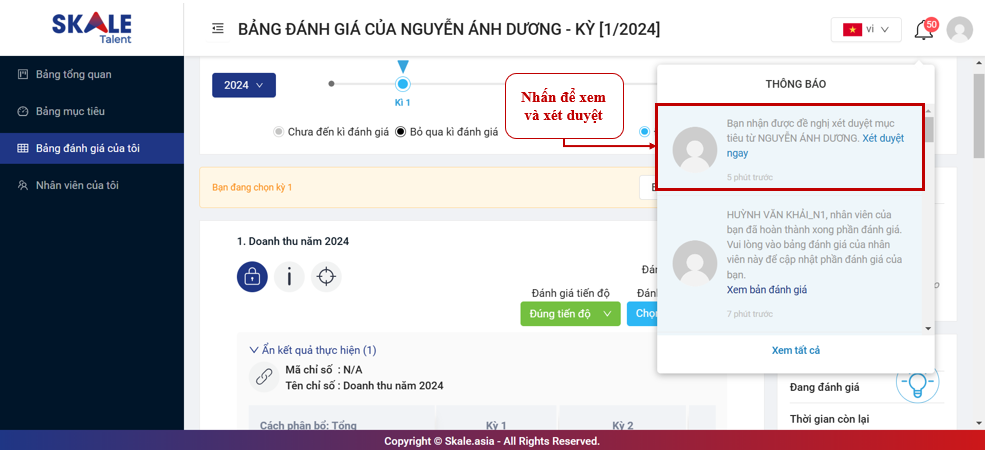Click the Kì 1 timeline marker
The height and width of the screenshot is (450, 985).
(403, 85)
